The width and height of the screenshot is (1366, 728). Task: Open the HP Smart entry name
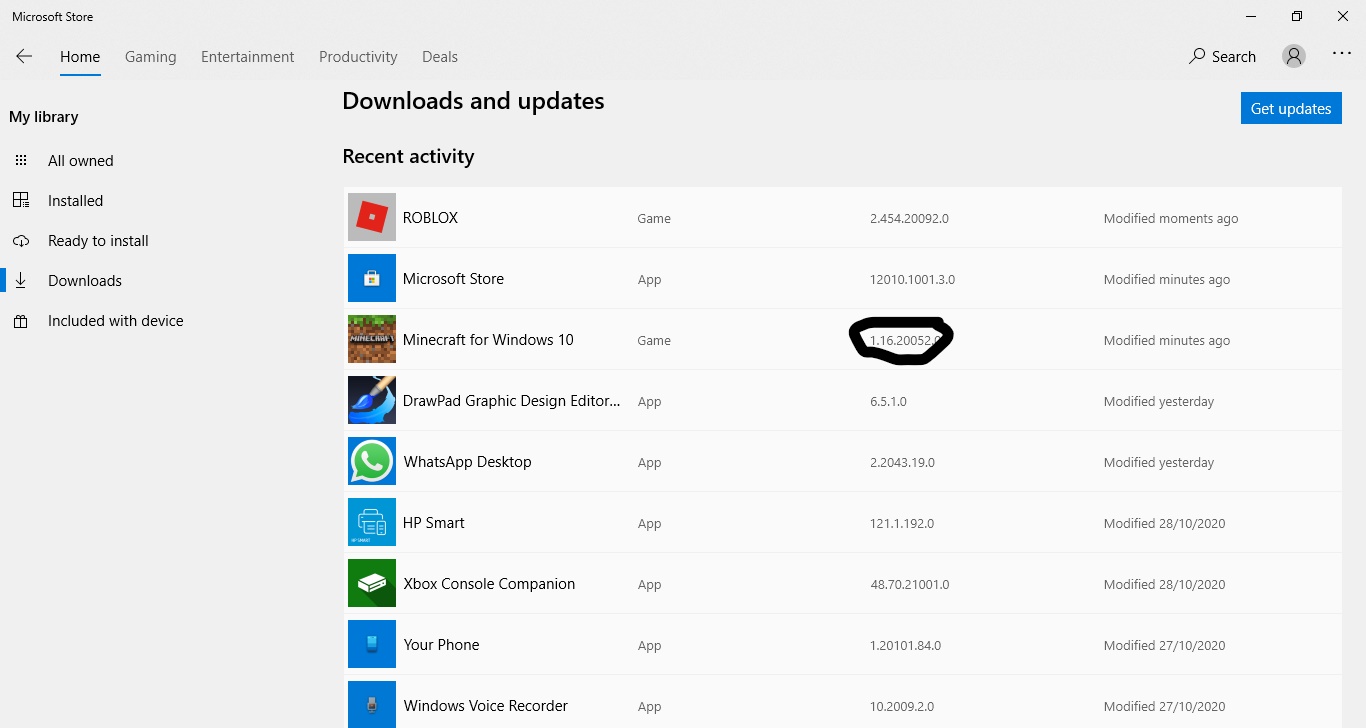pyautogui.click(x=434, y=522)
